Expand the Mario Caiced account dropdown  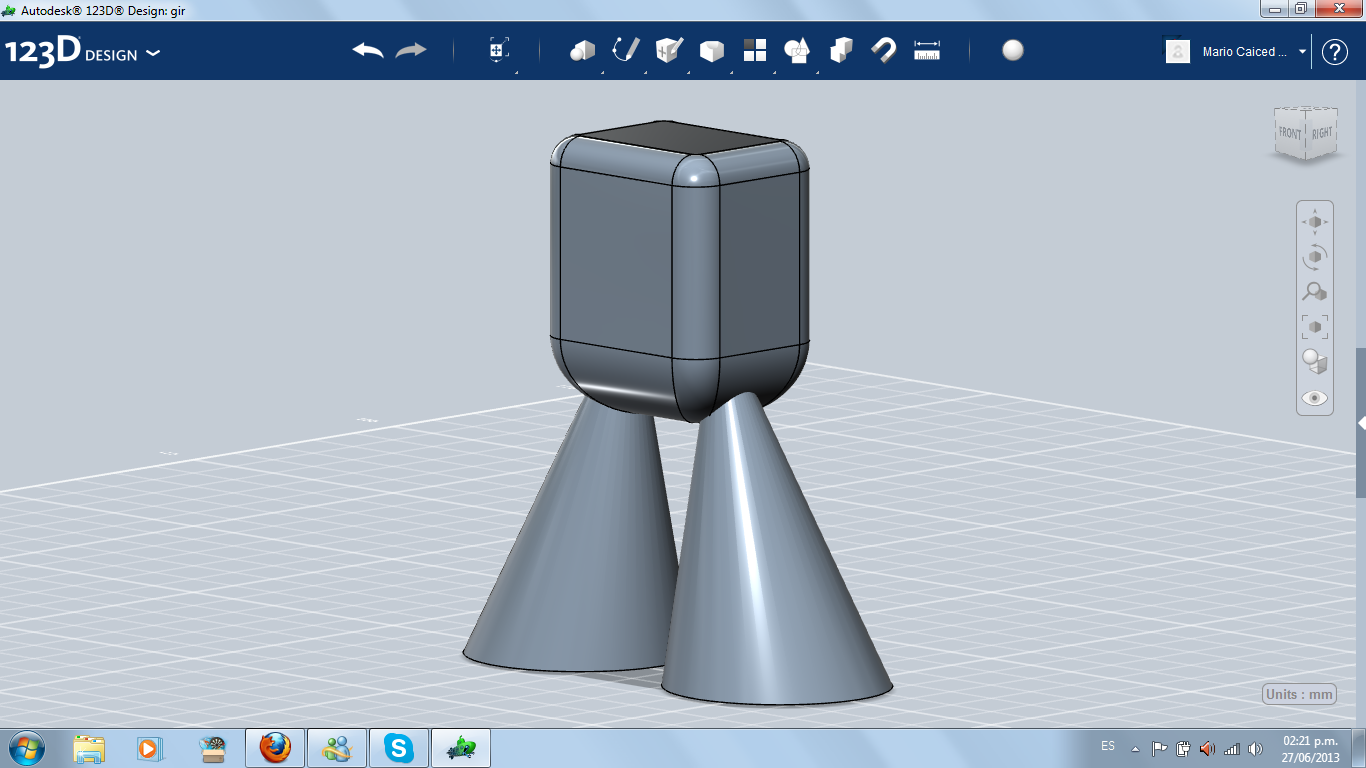(x=1303, y=52)
